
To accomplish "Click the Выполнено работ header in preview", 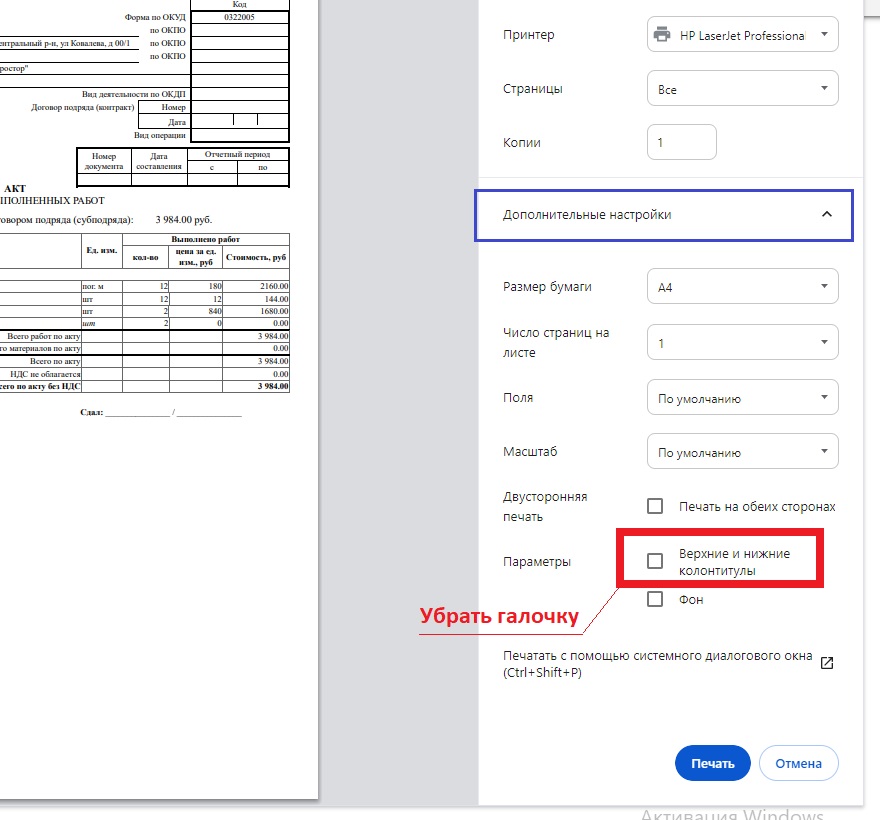I will (205, 240).
